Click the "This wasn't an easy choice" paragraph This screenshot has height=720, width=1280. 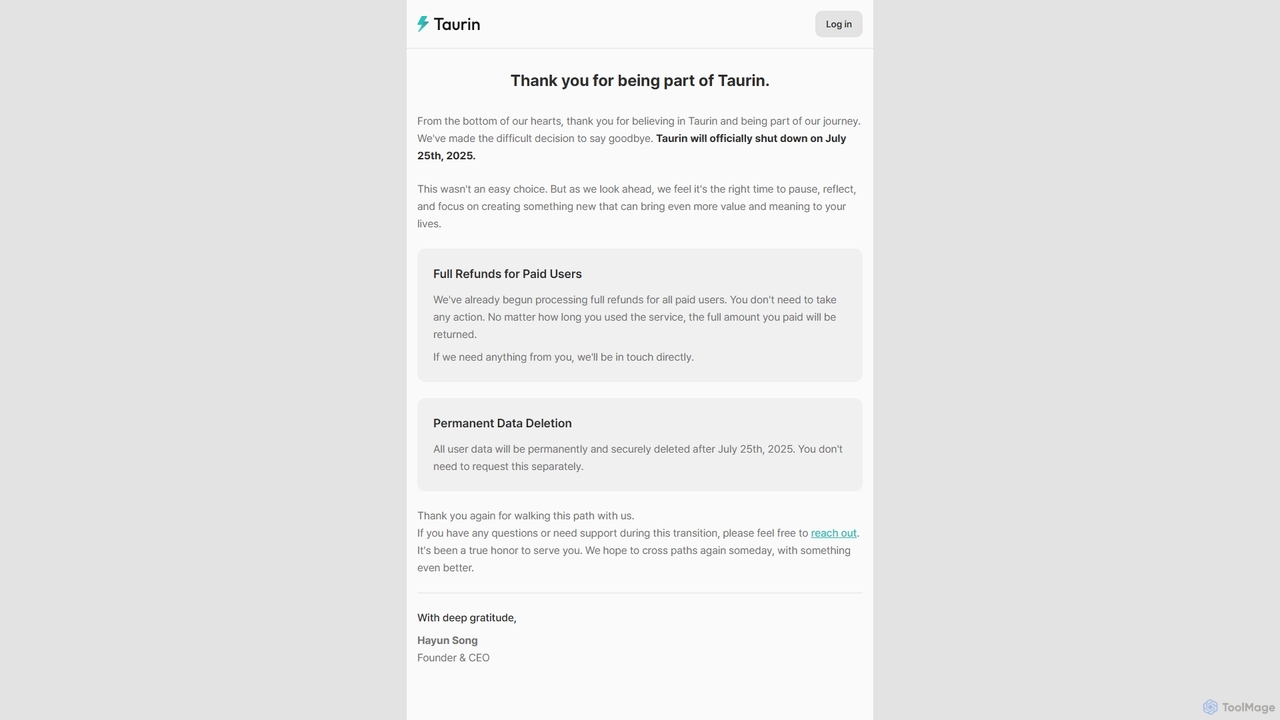pos(637,206)
